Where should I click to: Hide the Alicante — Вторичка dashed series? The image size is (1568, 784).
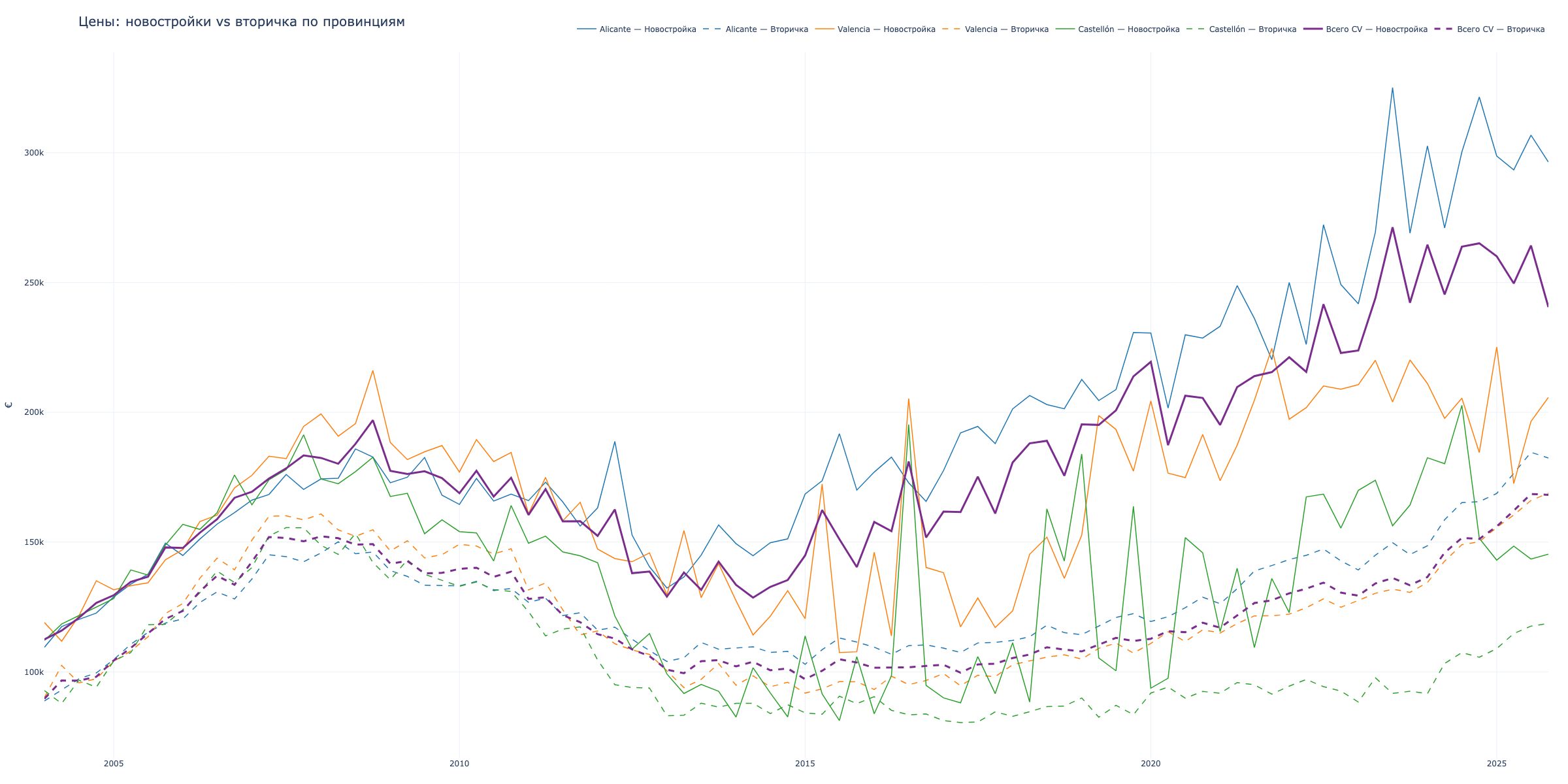pyautogui.click(x=766, y=29)
